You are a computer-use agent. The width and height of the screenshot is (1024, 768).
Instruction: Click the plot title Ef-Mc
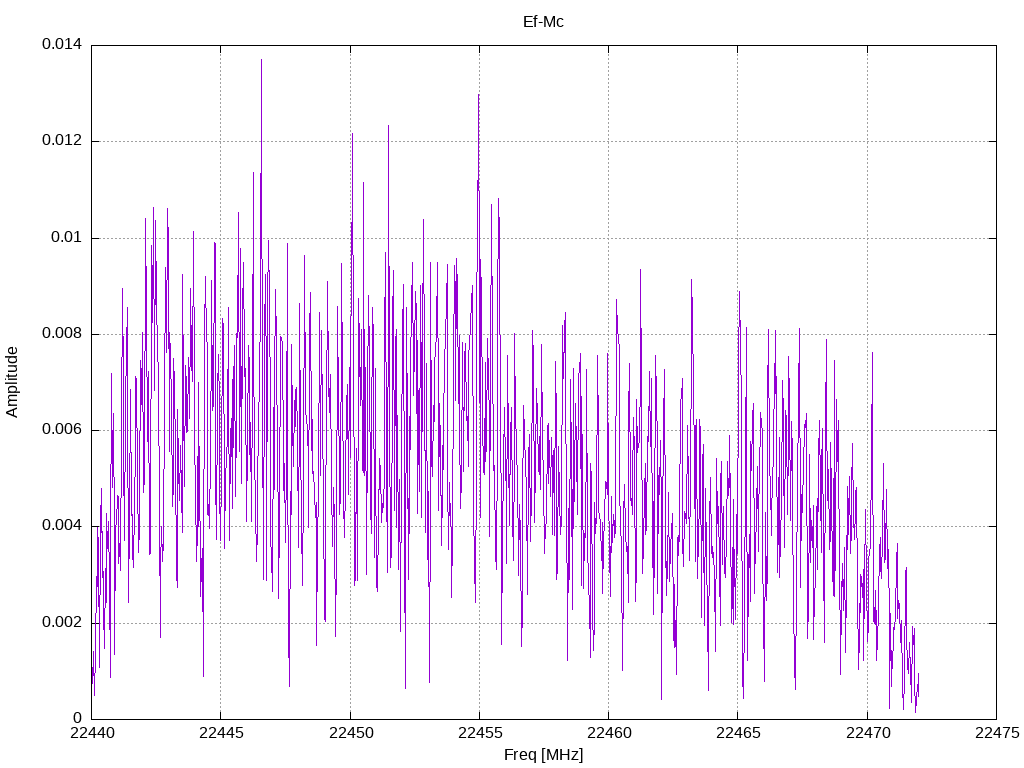tap(543, 22)
